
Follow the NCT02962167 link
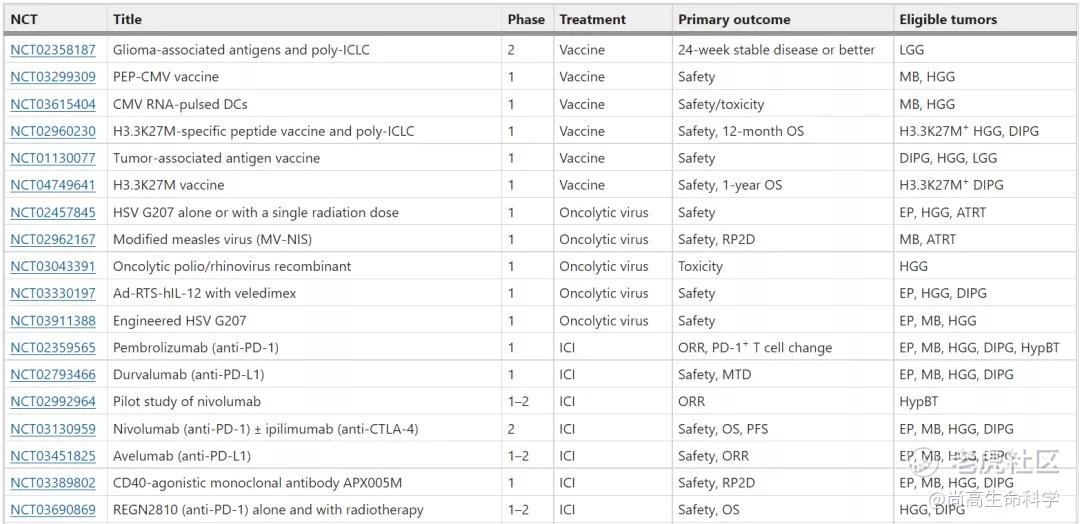pyautogui.click(x=53, y=239)
